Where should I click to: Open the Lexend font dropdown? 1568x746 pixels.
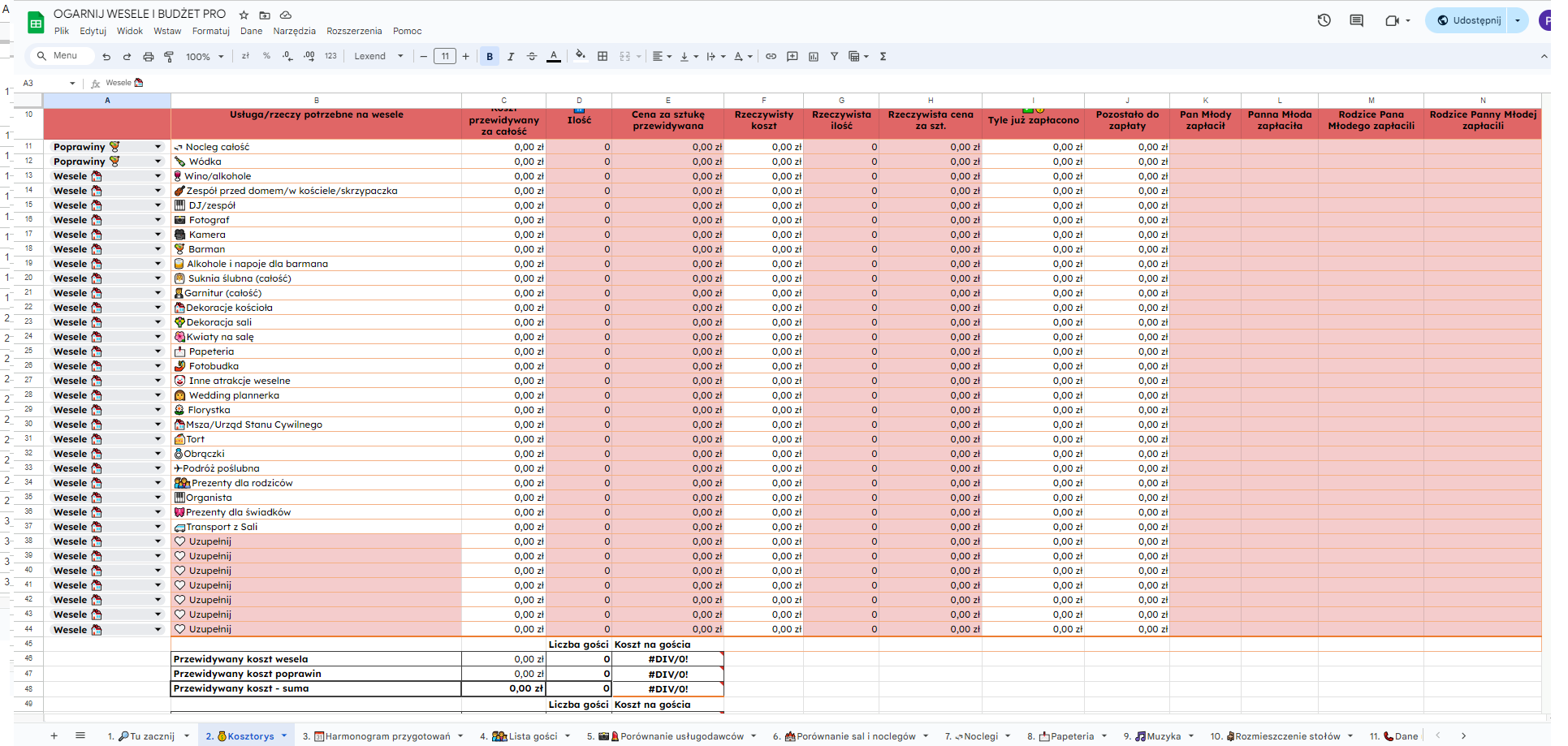pos(378,57)
